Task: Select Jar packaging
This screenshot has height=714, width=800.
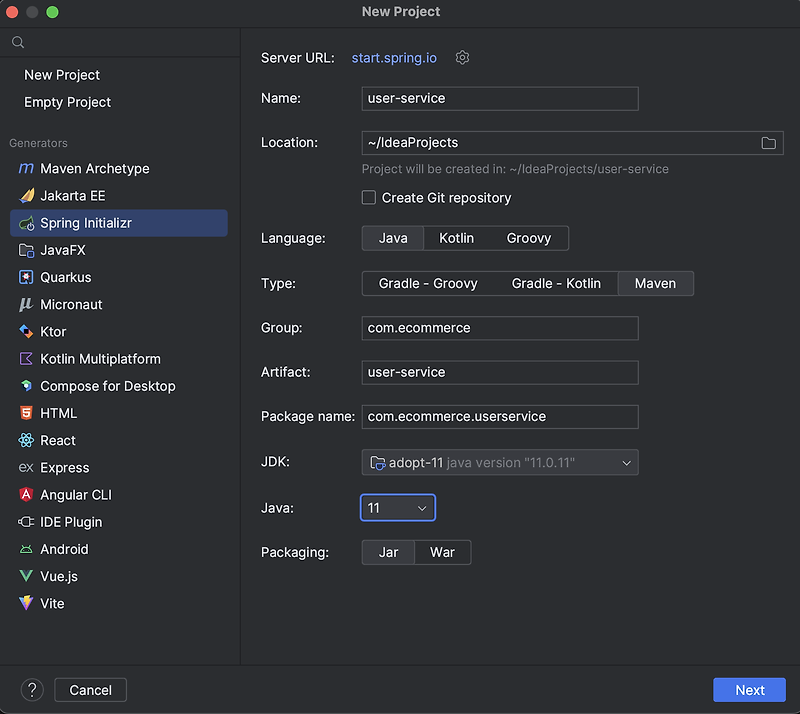Action: tap(388, 552)
